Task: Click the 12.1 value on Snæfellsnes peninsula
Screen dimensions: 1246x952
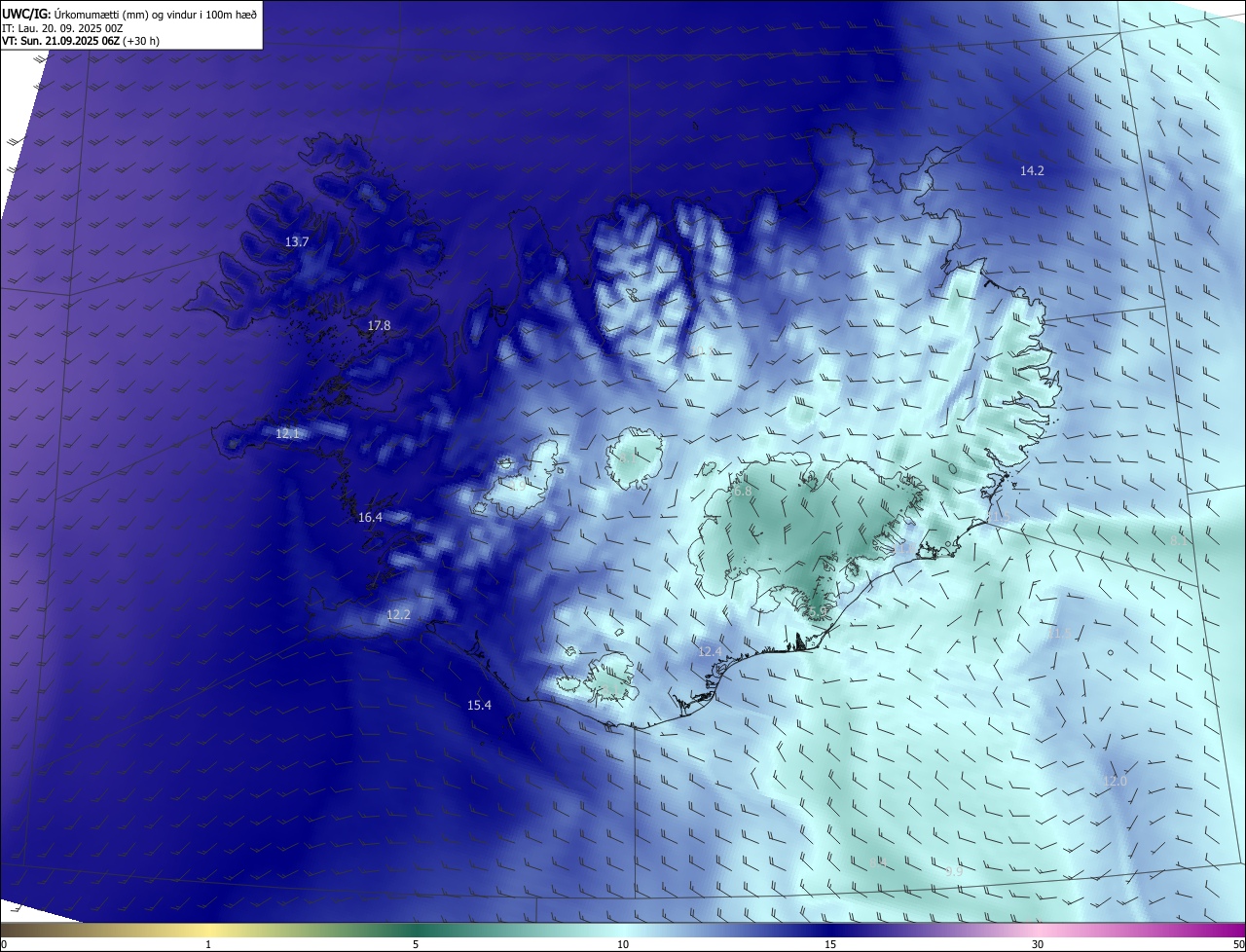Action: coord(287,433)
